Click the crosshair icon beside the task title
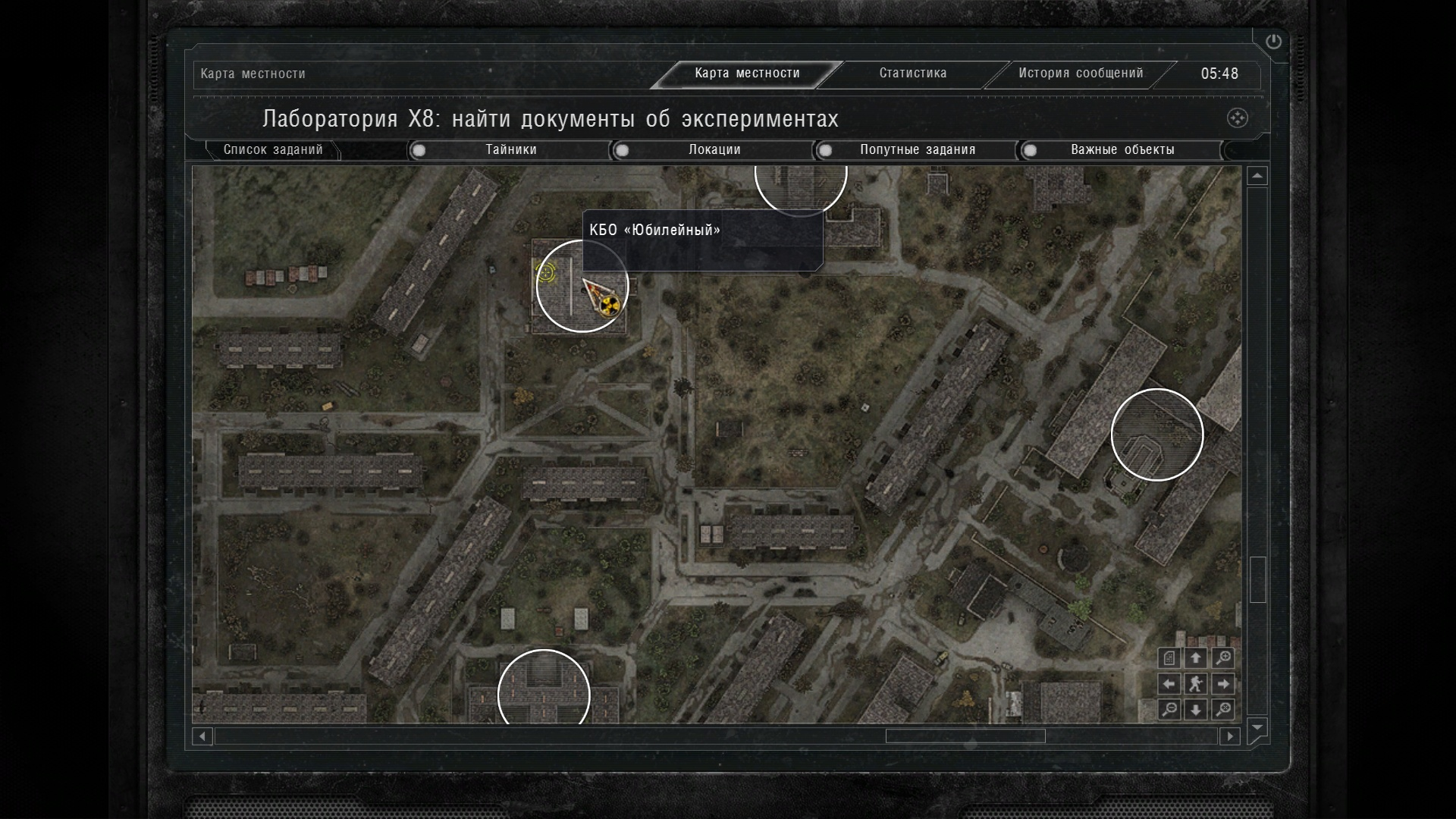 pyautogui.click(x=1237, y=118)
